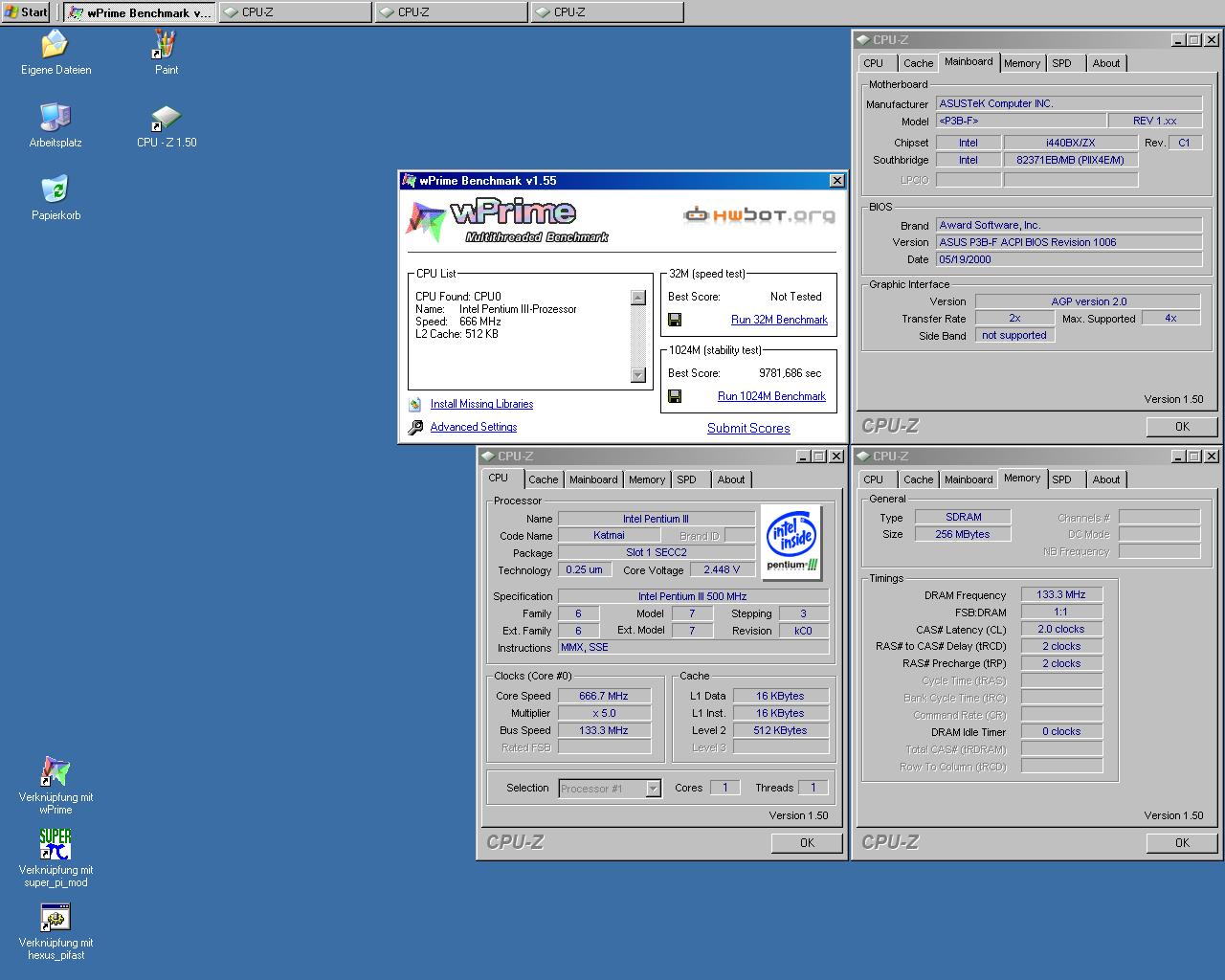The image size is (1225, 980).
Task: Click the Submit Scores link
Action: (x=748, y=429)
